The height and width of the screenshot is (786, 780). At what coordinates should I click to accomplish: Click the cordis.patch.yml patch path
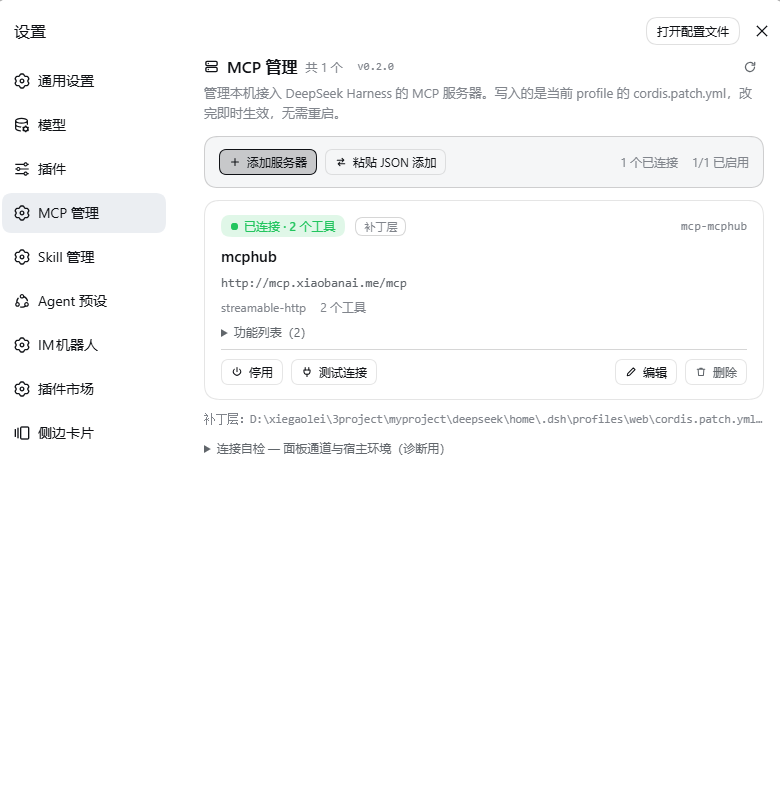506,420
